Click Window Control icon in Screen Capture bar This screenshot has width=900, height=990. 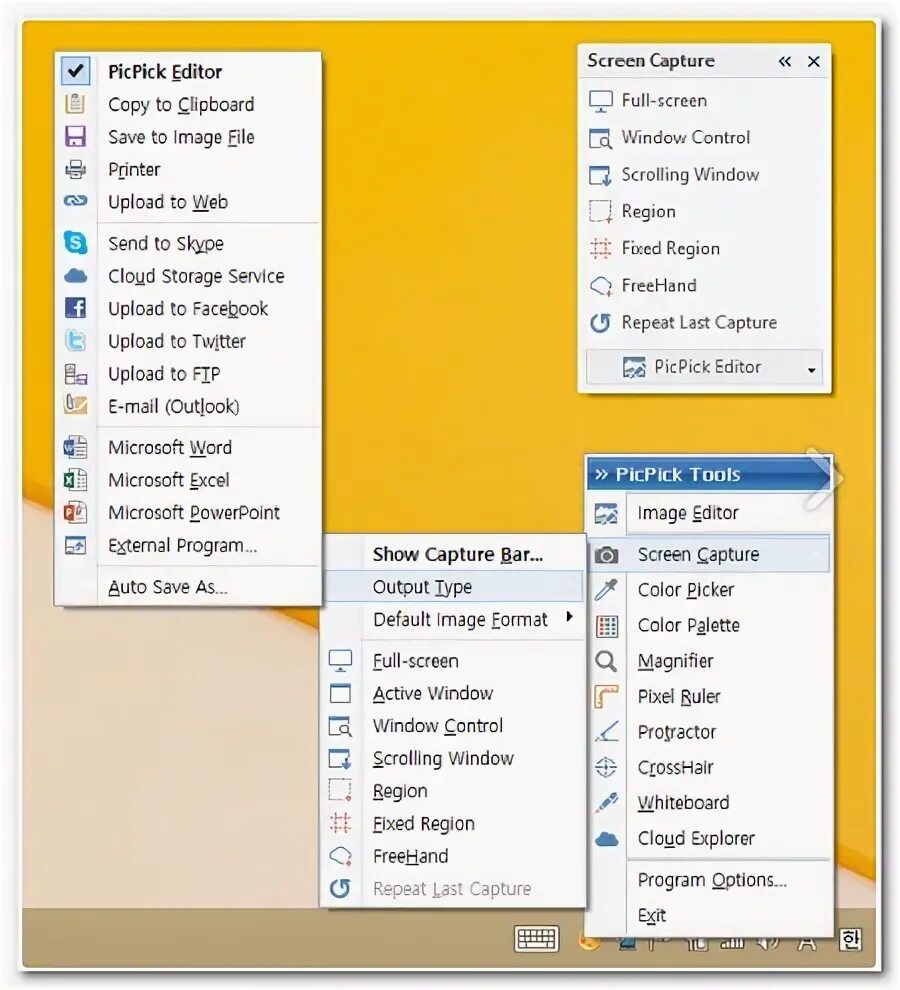point(600,138)
